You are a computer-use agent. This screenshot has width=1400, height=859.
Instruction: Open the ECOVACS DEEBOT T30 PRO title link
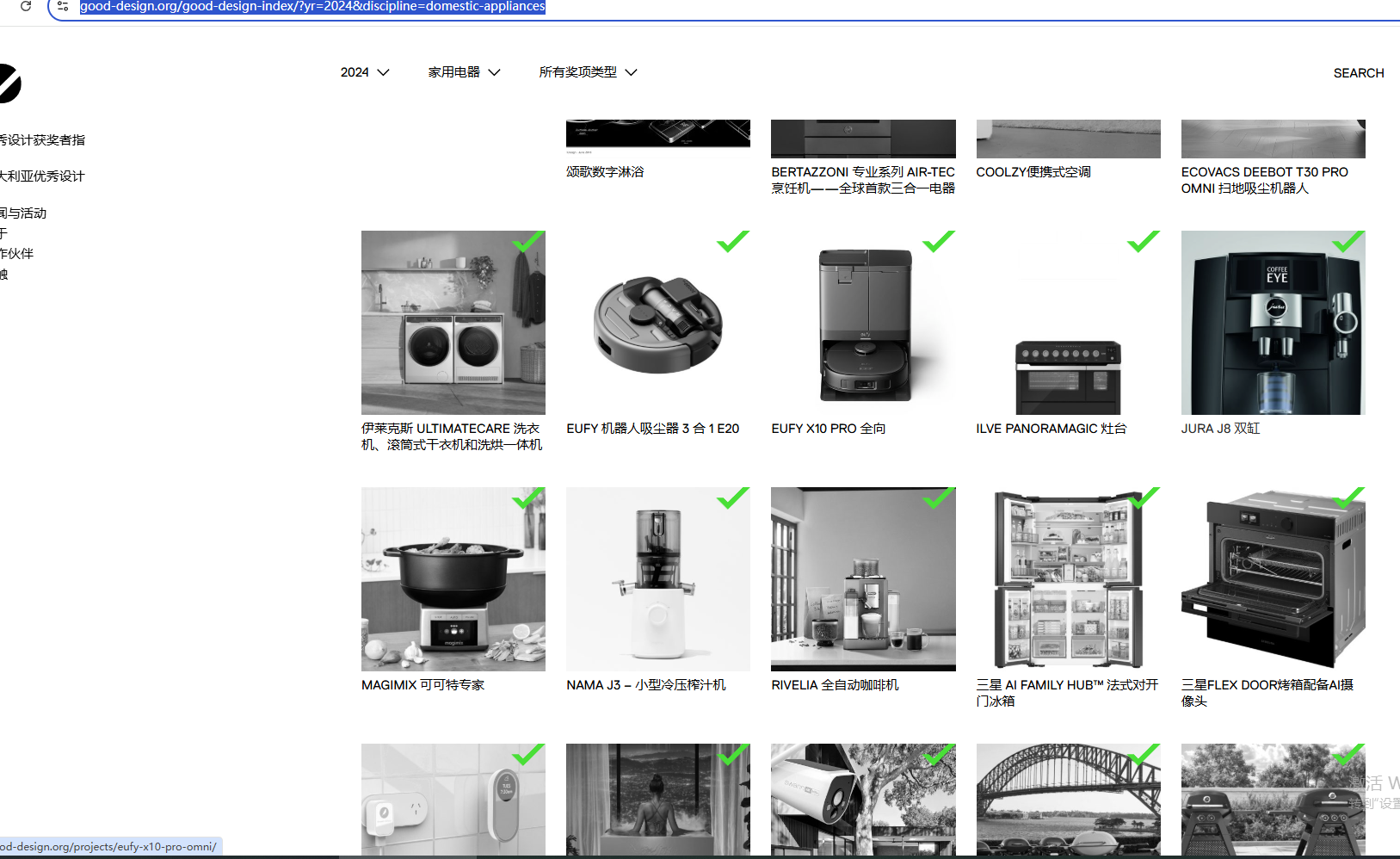pos(1265,180)
